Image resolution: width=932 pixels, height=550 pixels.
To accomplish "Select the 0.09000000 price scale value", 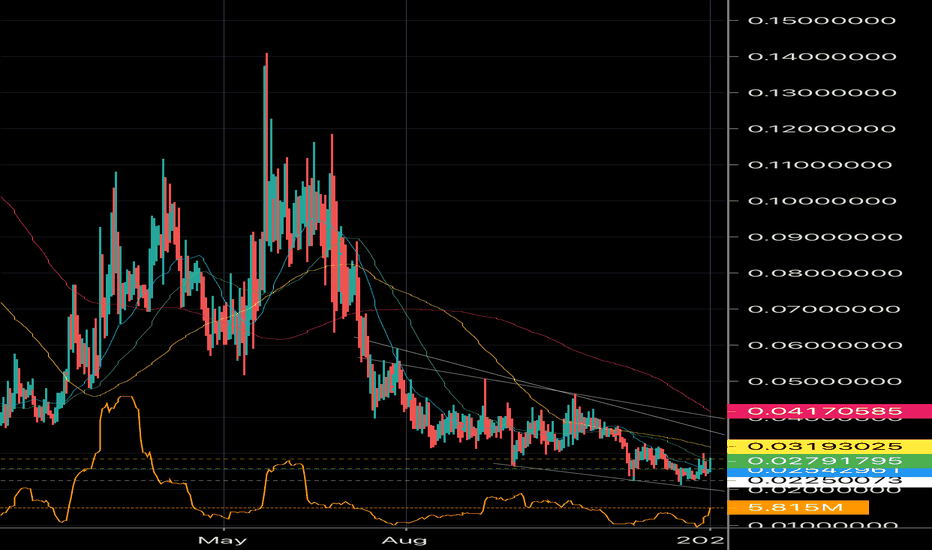I will pos(825,237).
